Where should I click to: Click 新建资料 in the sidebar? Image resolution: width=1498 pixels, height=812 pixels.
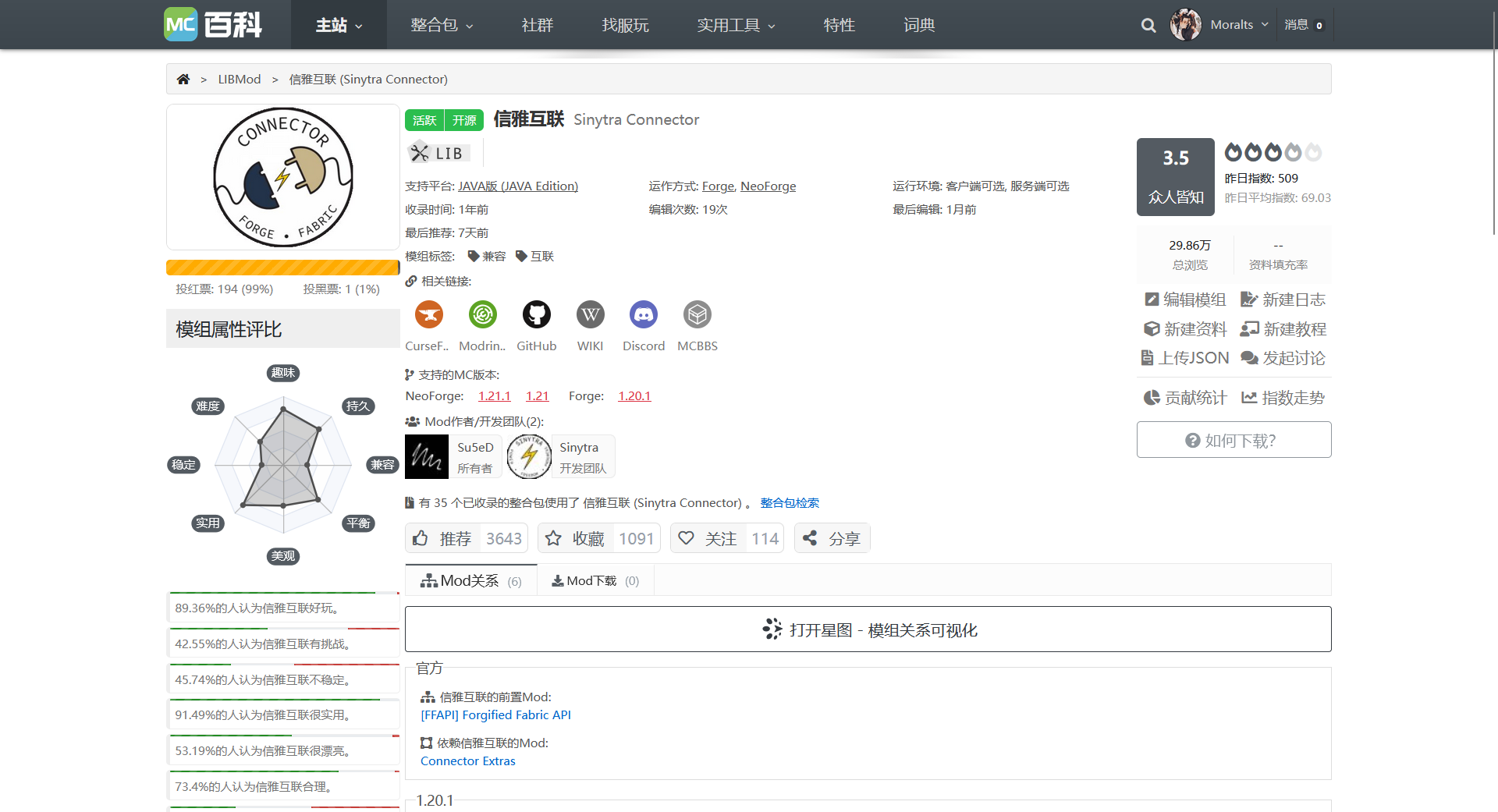(1185, 329)
